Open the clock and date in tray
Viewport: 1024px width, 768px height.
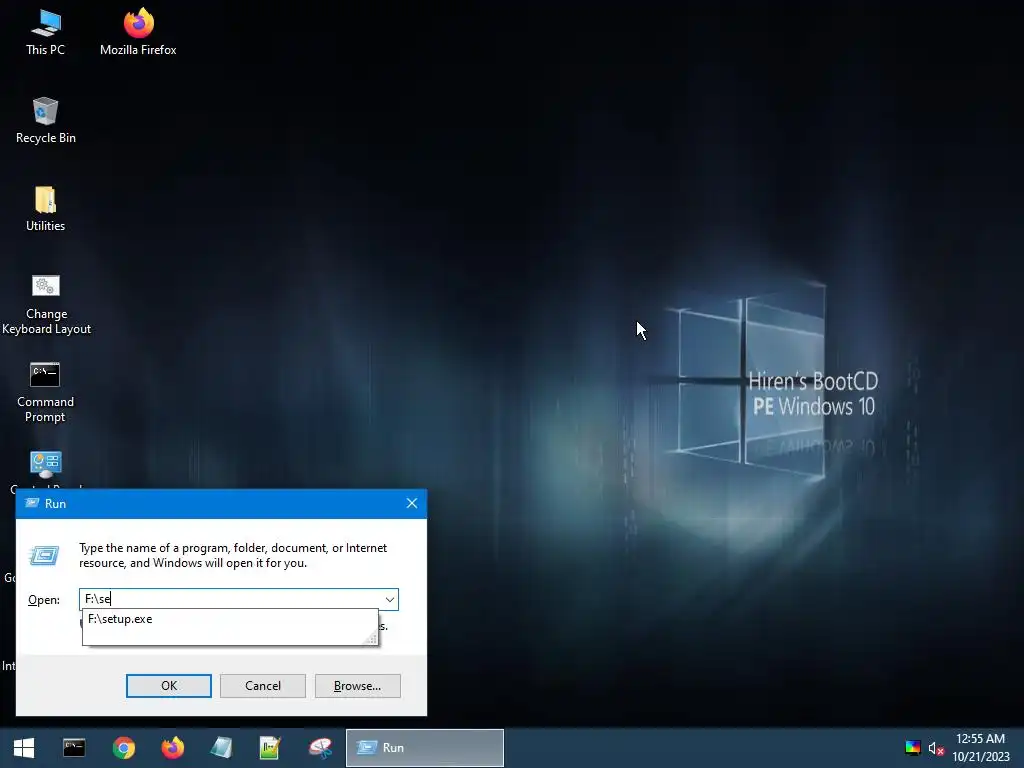[982, 748]
